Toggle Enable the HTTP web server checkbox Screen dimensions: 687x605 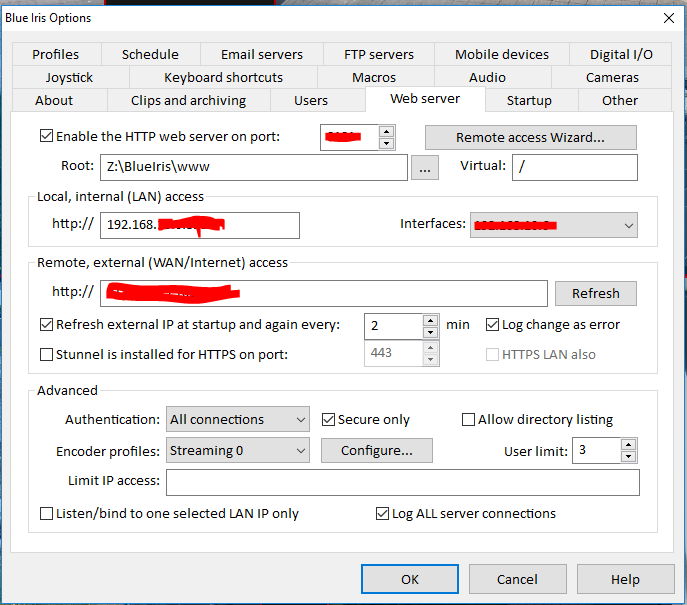[x=46, y=136]
